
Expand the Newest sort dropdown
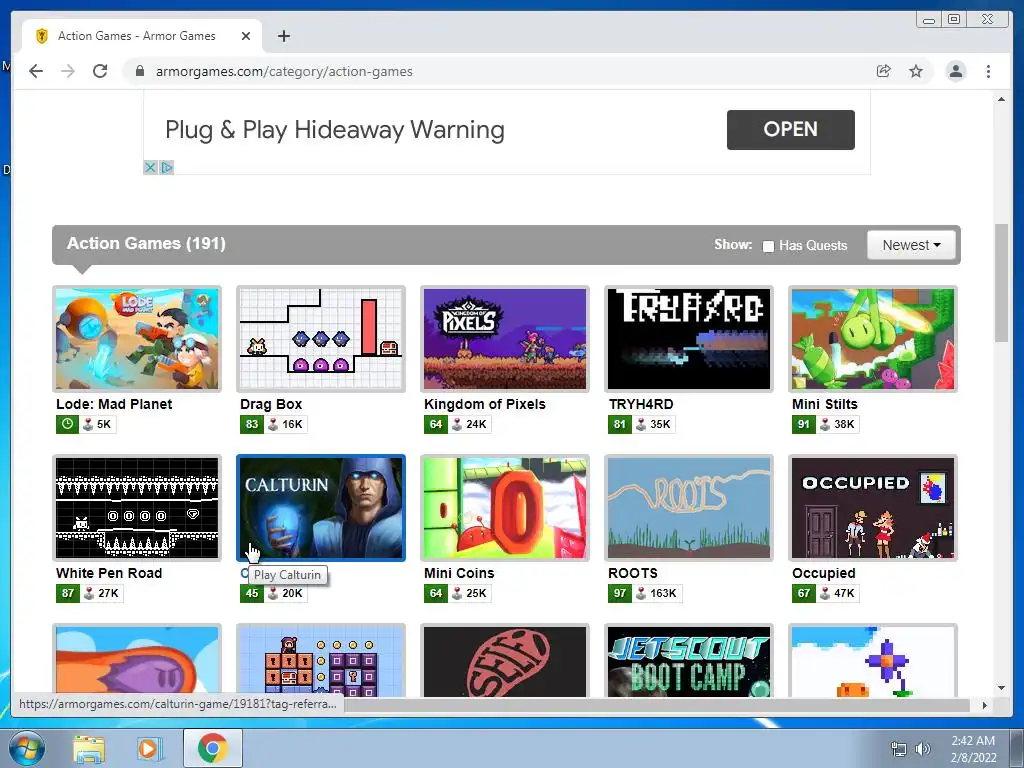pyautogui.click(x=912, y=245)
